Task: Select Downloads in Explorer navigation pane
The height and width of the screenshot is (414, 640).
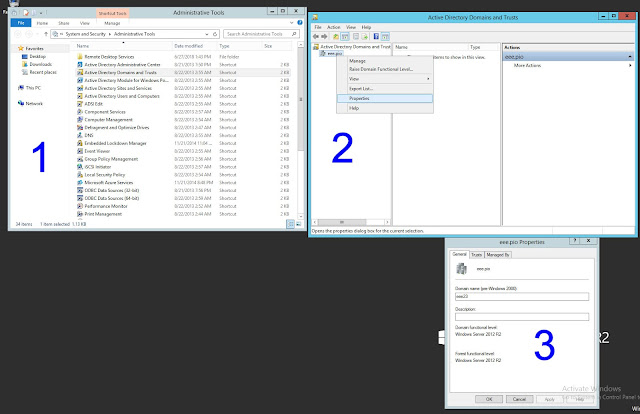Action: (x=37, y=64)
